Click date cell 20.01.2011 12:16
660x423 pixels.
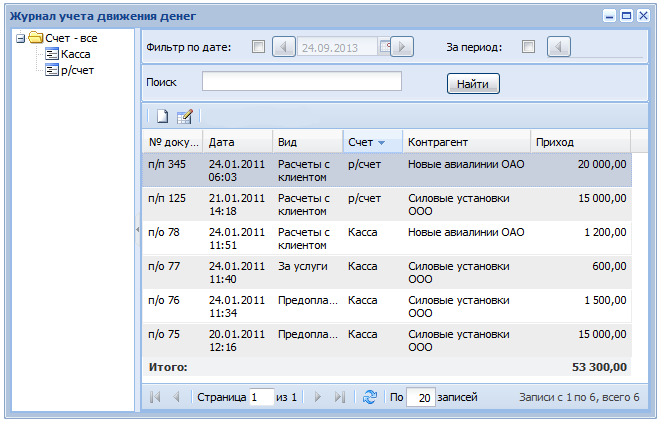(x=237, y=341)
